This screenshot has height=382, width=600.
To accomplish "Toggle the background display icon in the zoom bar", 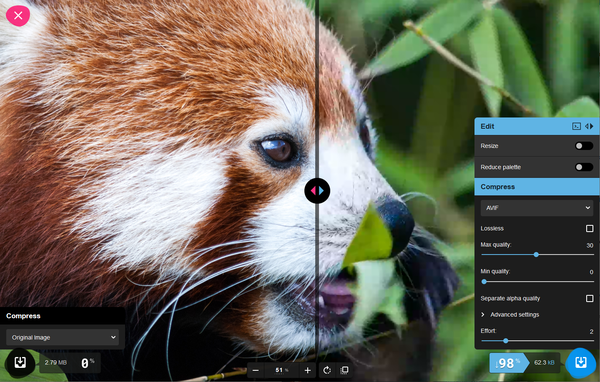I will point(344,370).
